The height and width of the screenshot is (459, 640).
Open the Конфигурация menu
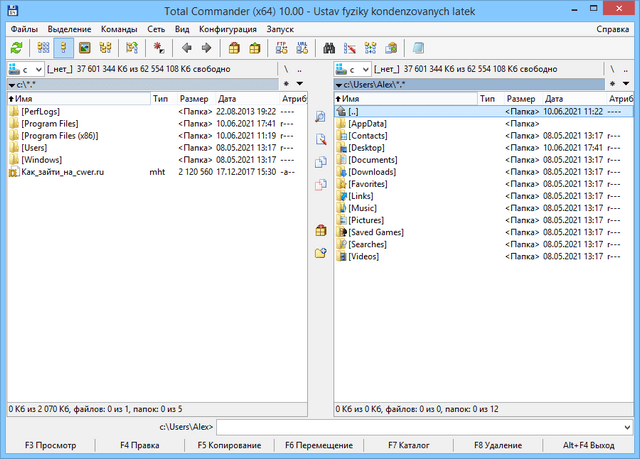pos(227,29)
